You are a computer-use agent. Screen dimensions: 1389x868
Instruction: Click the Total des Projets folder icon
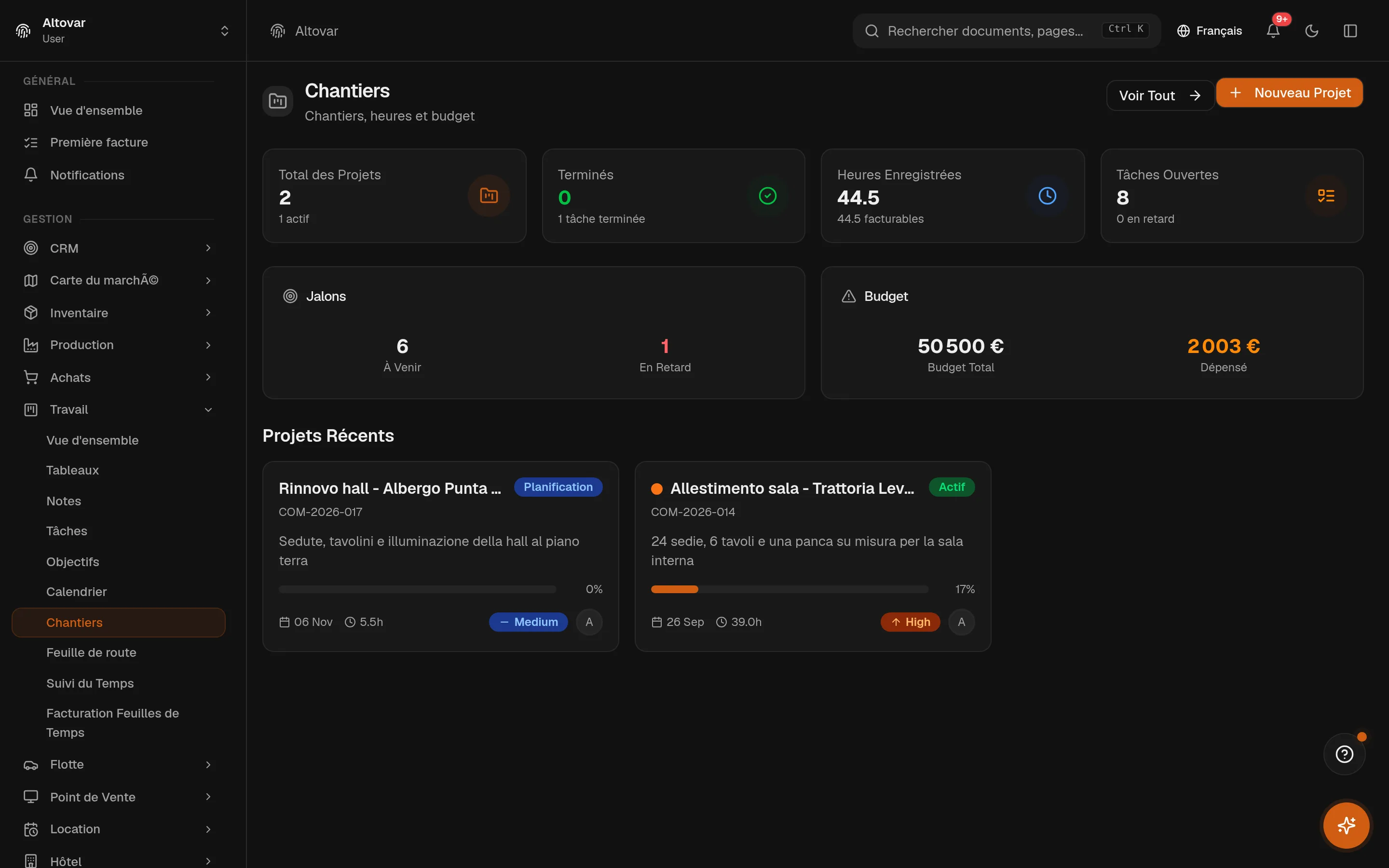pos(489,196)
